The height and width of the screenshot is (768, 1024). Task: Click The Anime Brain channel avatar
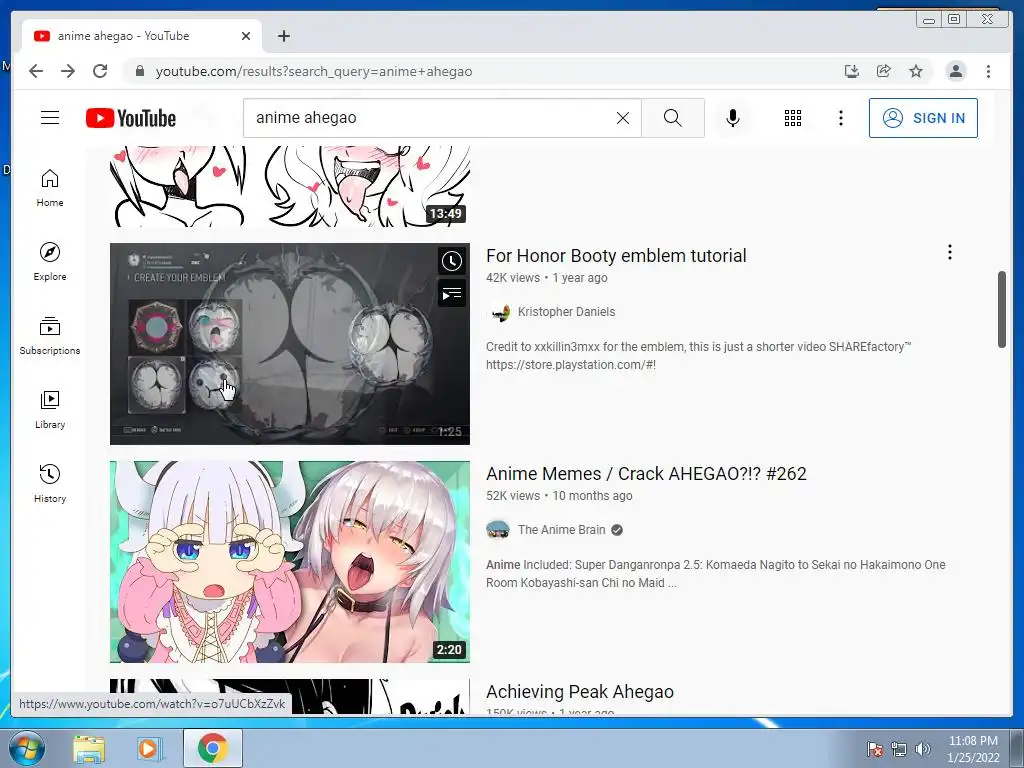(498, 530)
